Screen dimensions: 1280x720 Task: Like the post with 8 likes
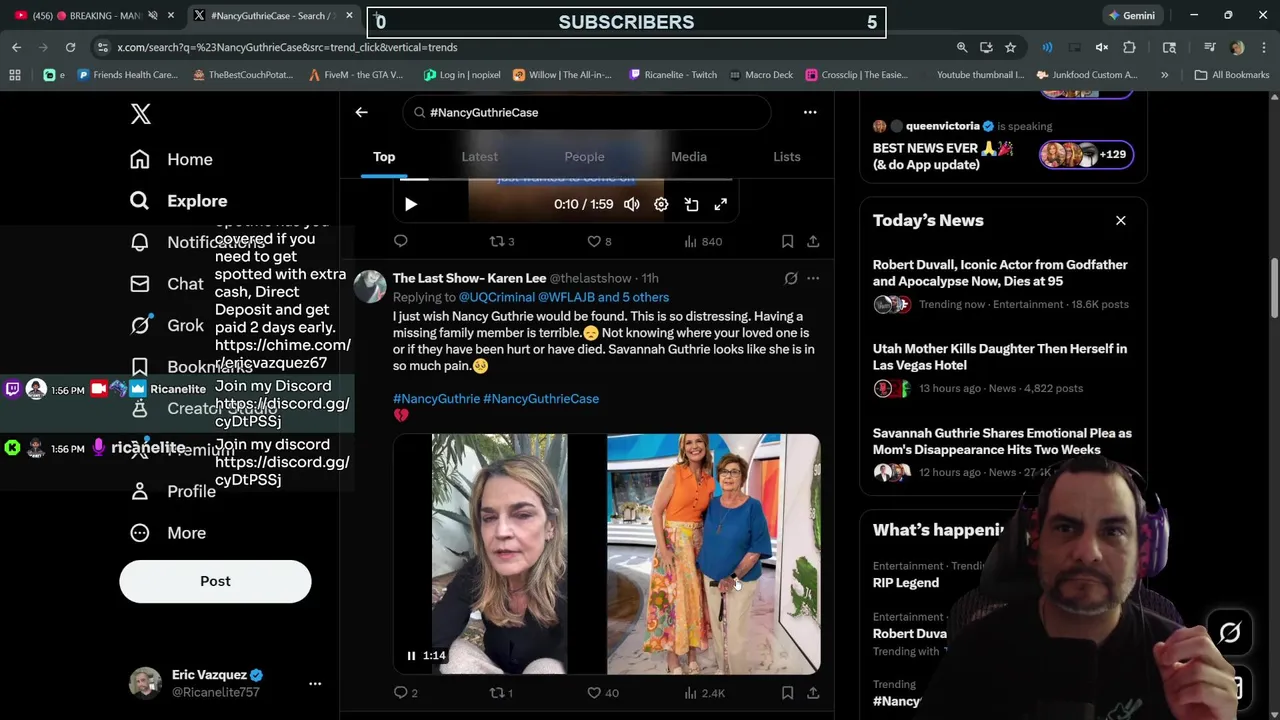pyautogui.click(x=599, y=241)
